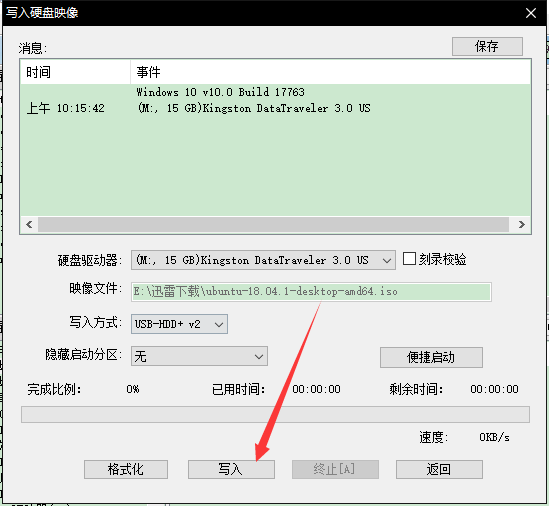549x506 pixels.
Task: Click the right arrow of message scrollbar
Action: click(x=521, y=224)
